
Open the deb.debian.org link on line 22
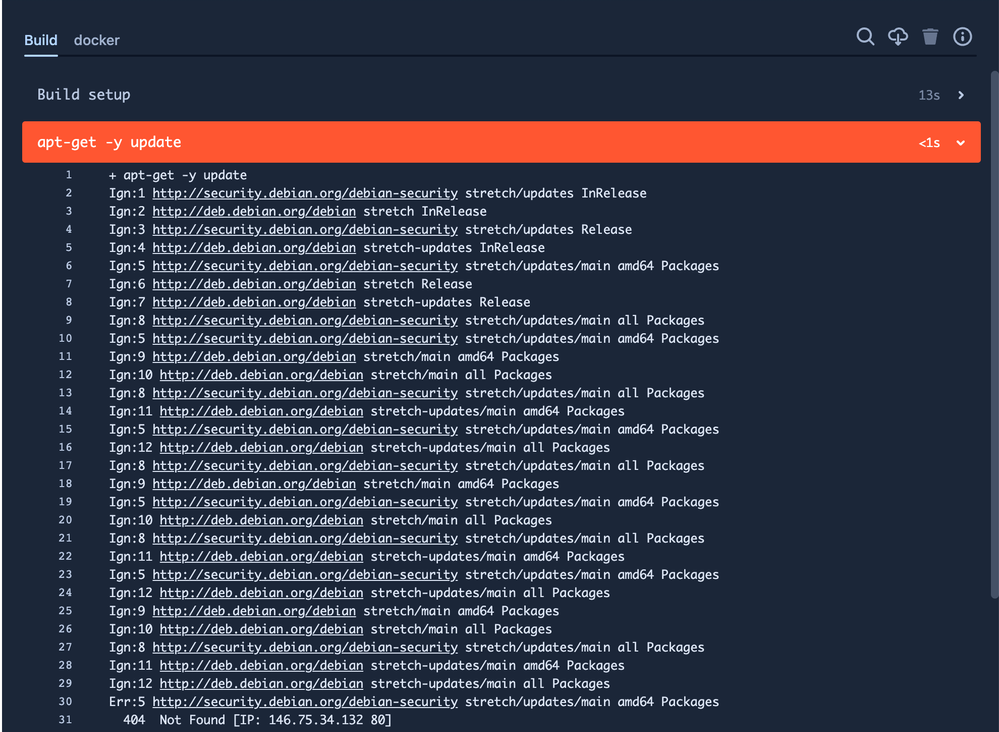pyautogui.click(x=261, y=556)
